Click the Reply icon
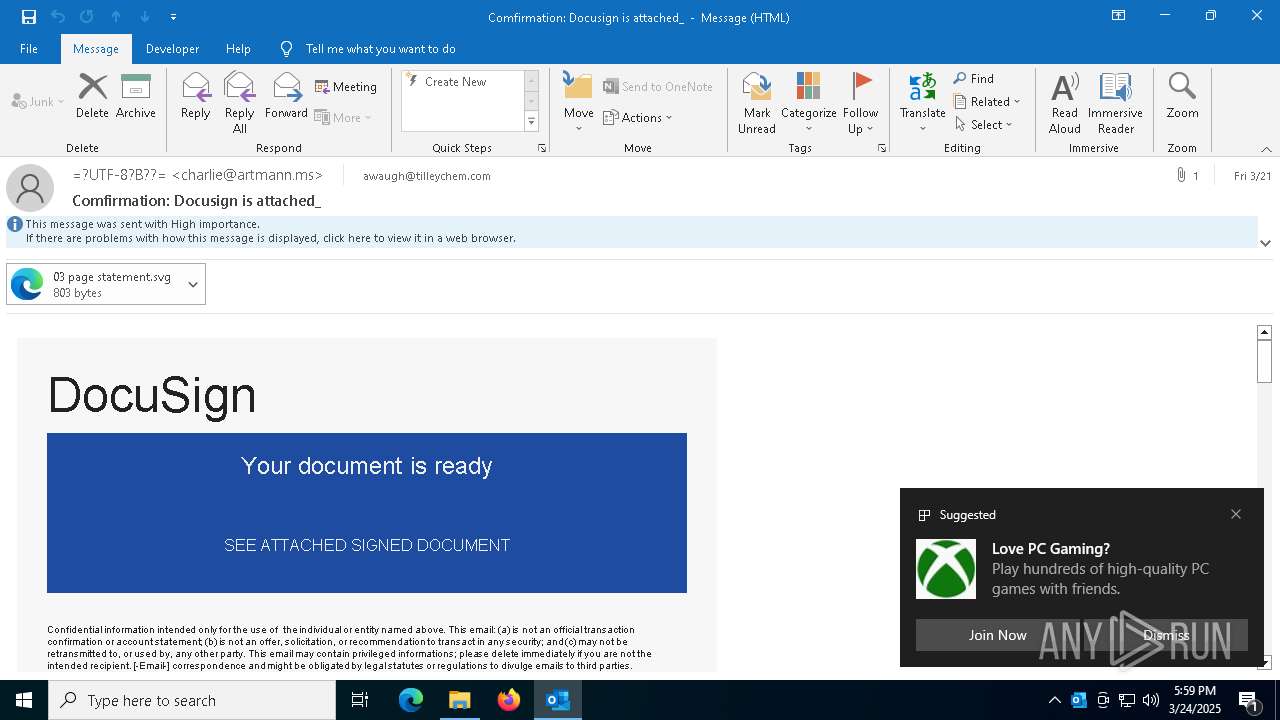The image size is (1280, 720). click(196, 97)
